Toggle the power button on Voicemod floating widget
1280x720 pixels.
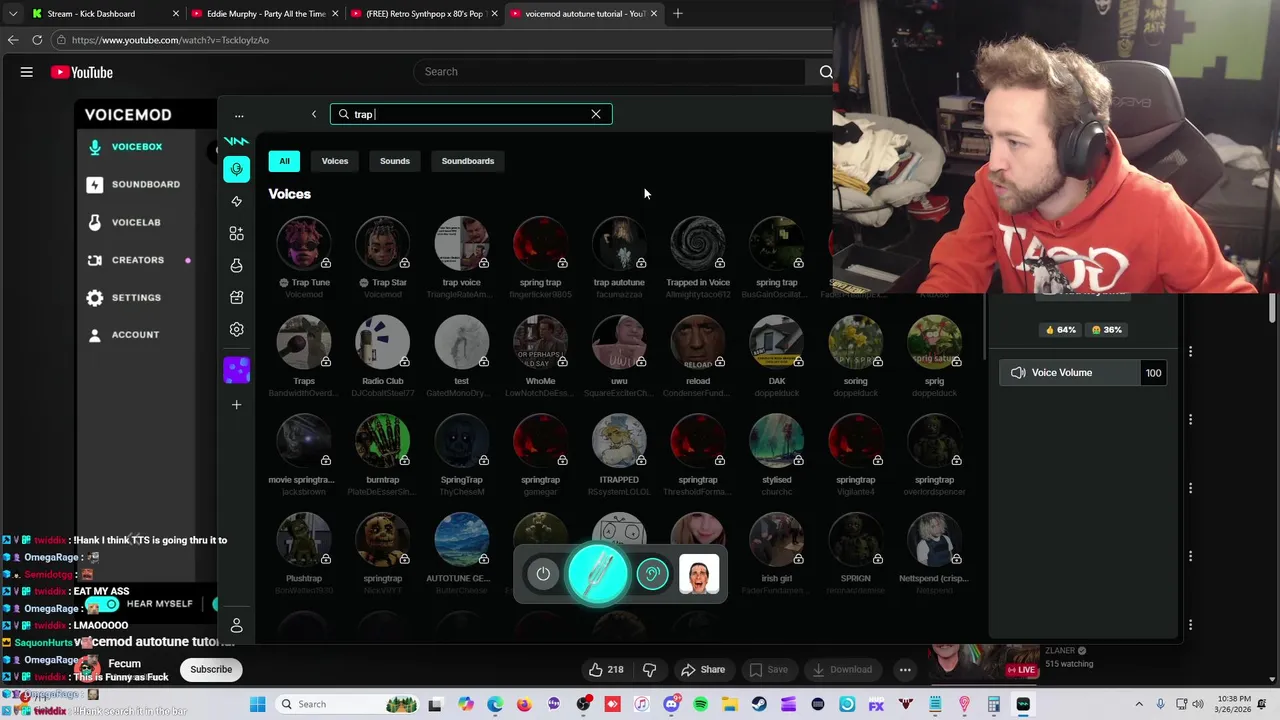543,574
